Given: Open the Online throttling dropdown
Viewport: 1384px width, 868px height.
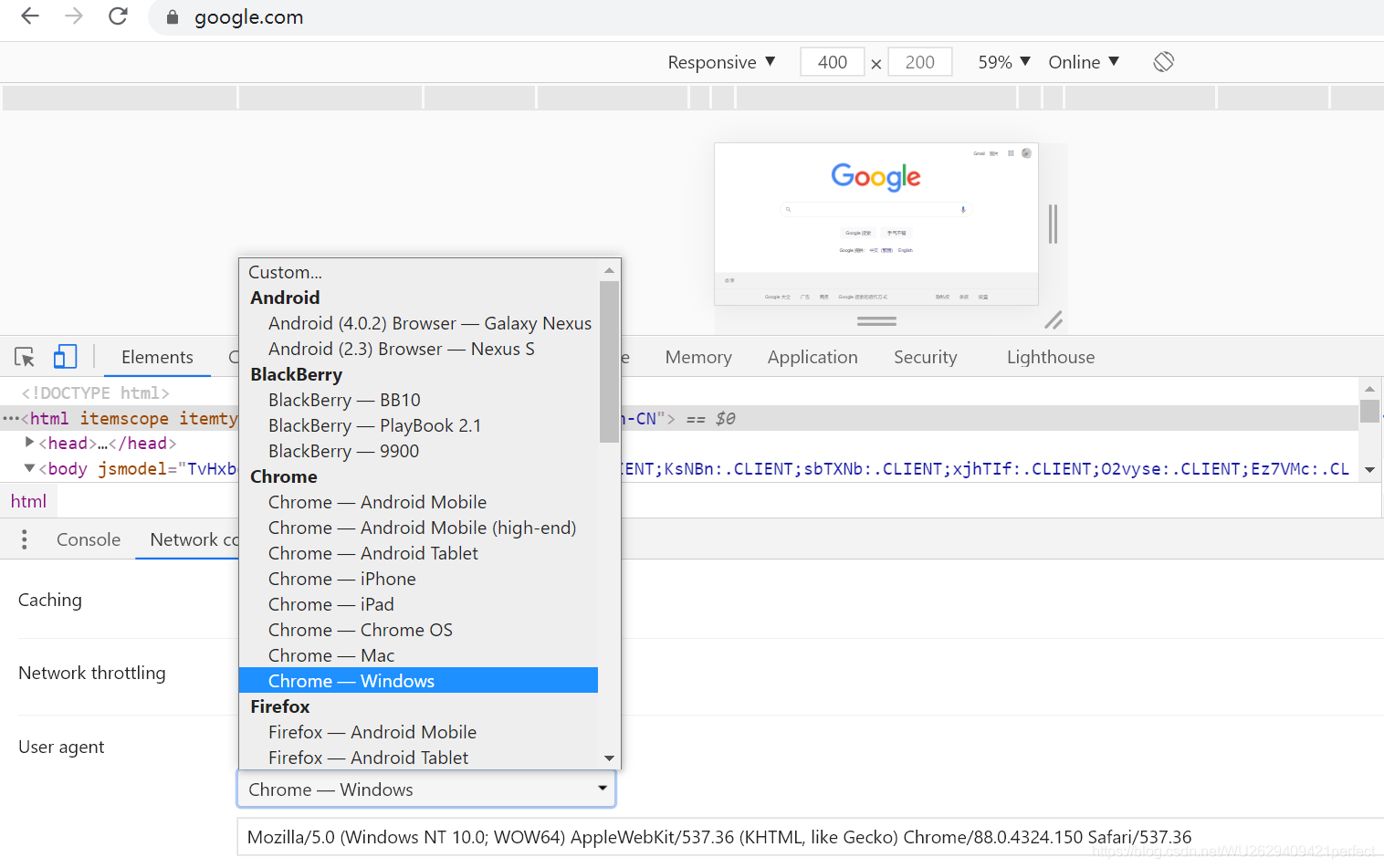Looking at the screenshot, I should pos(1084,62).
